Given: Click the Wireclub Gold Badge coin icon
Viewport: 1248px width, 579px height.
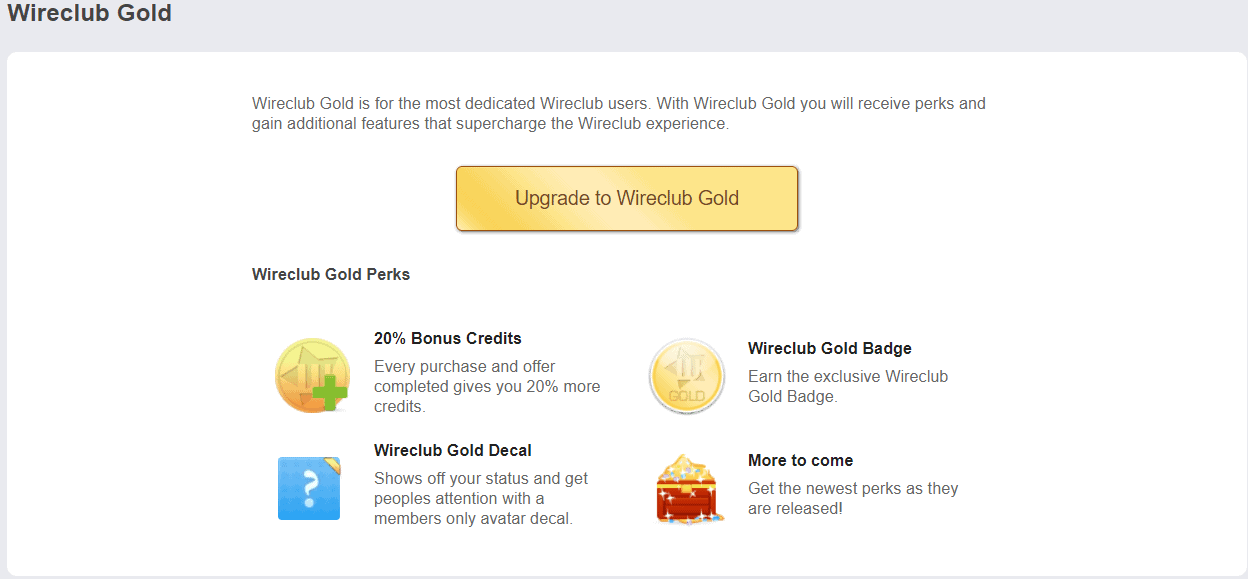Looking at the screenshot, I should click(686, 376).
